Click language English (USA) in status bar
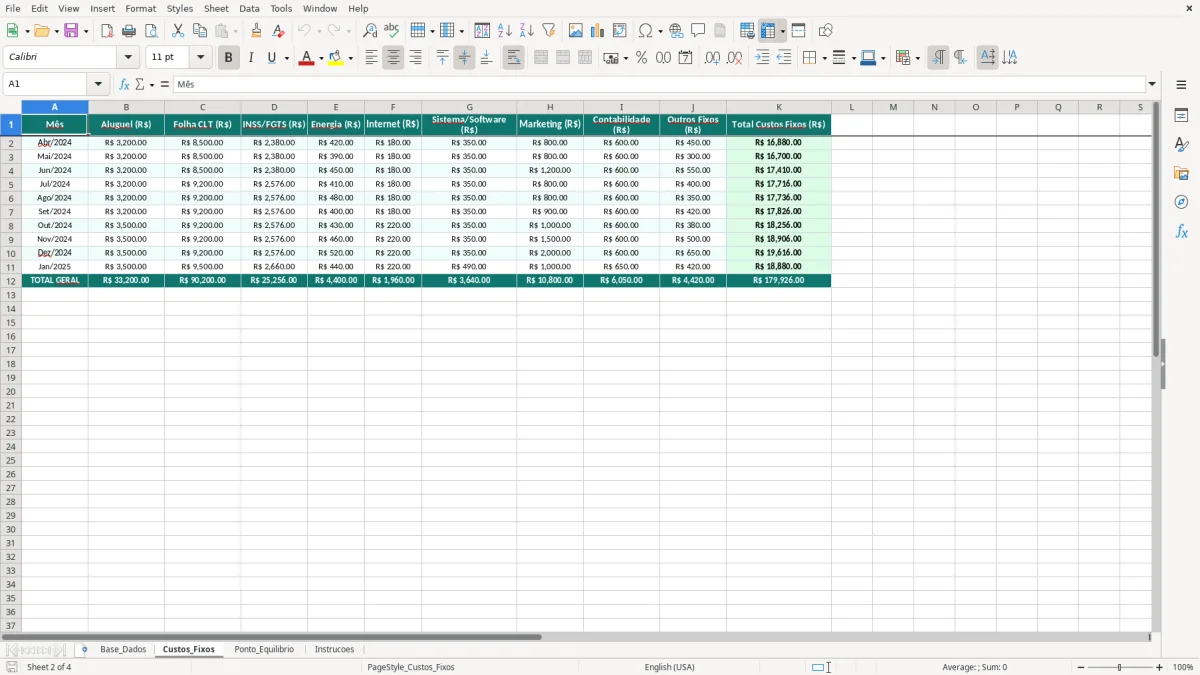Image resolution: width=1200 pixels, height=675 pixels. 669,667
